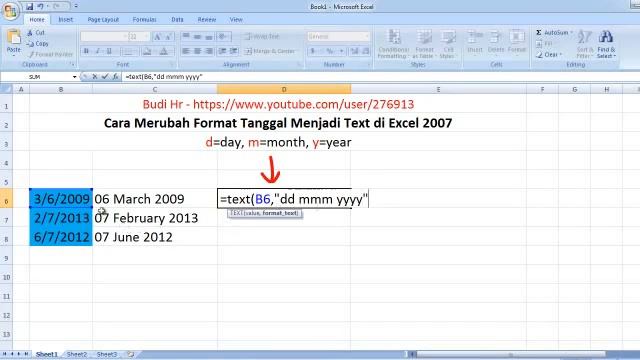
Task: Open the Cell Styles gallery
Action: pyautogui.click(x=447, y=44)
